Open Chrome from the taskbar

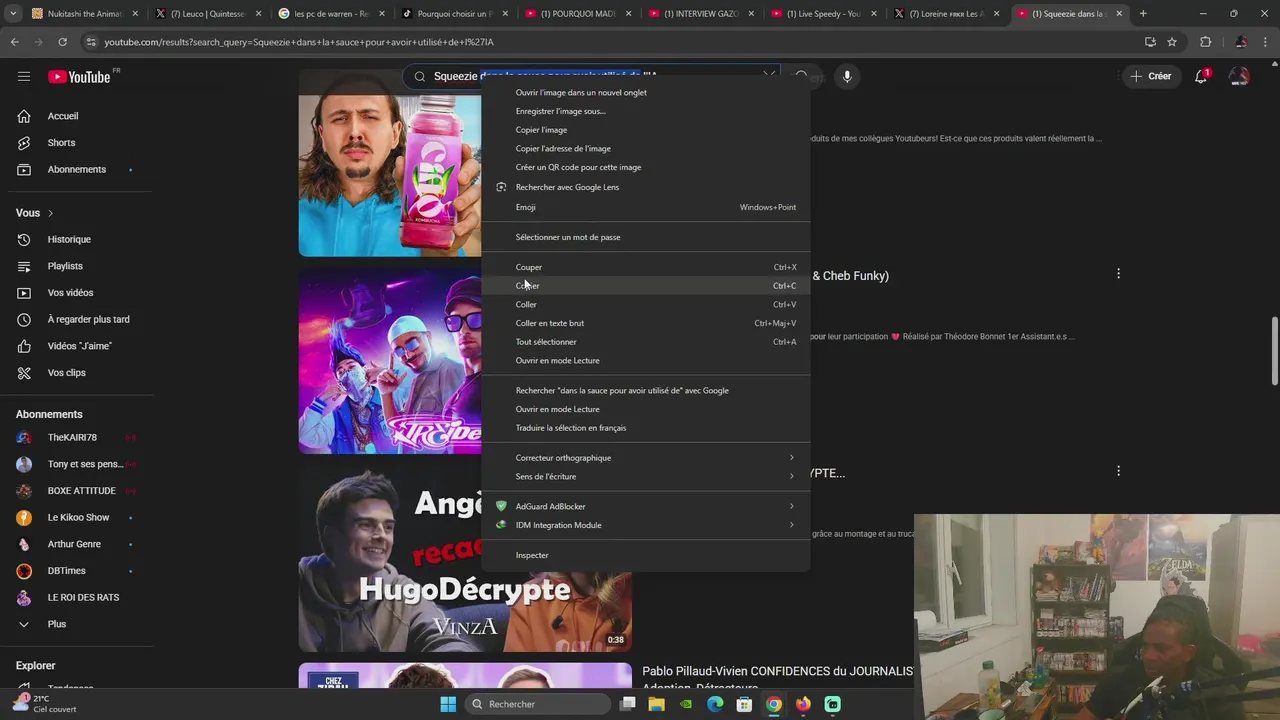[773, 704]
